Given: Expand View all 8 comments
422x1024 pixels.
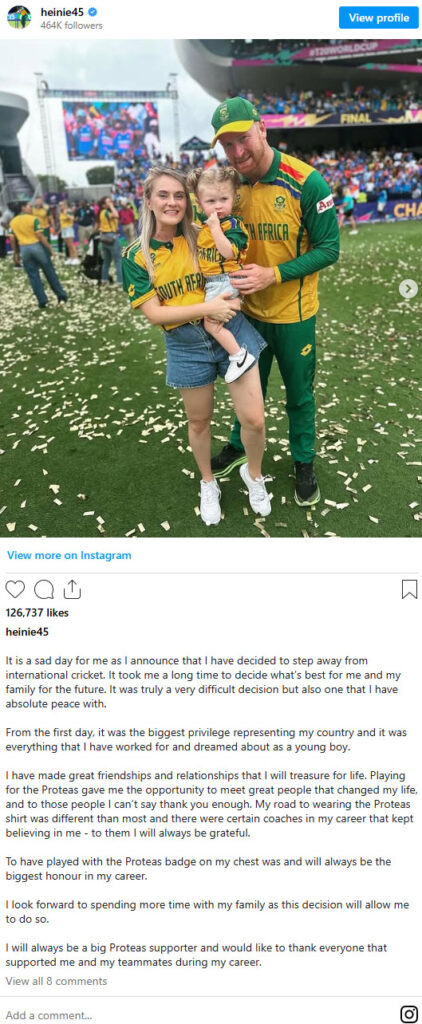Looking at the screenshot, I should pos(56,981).
